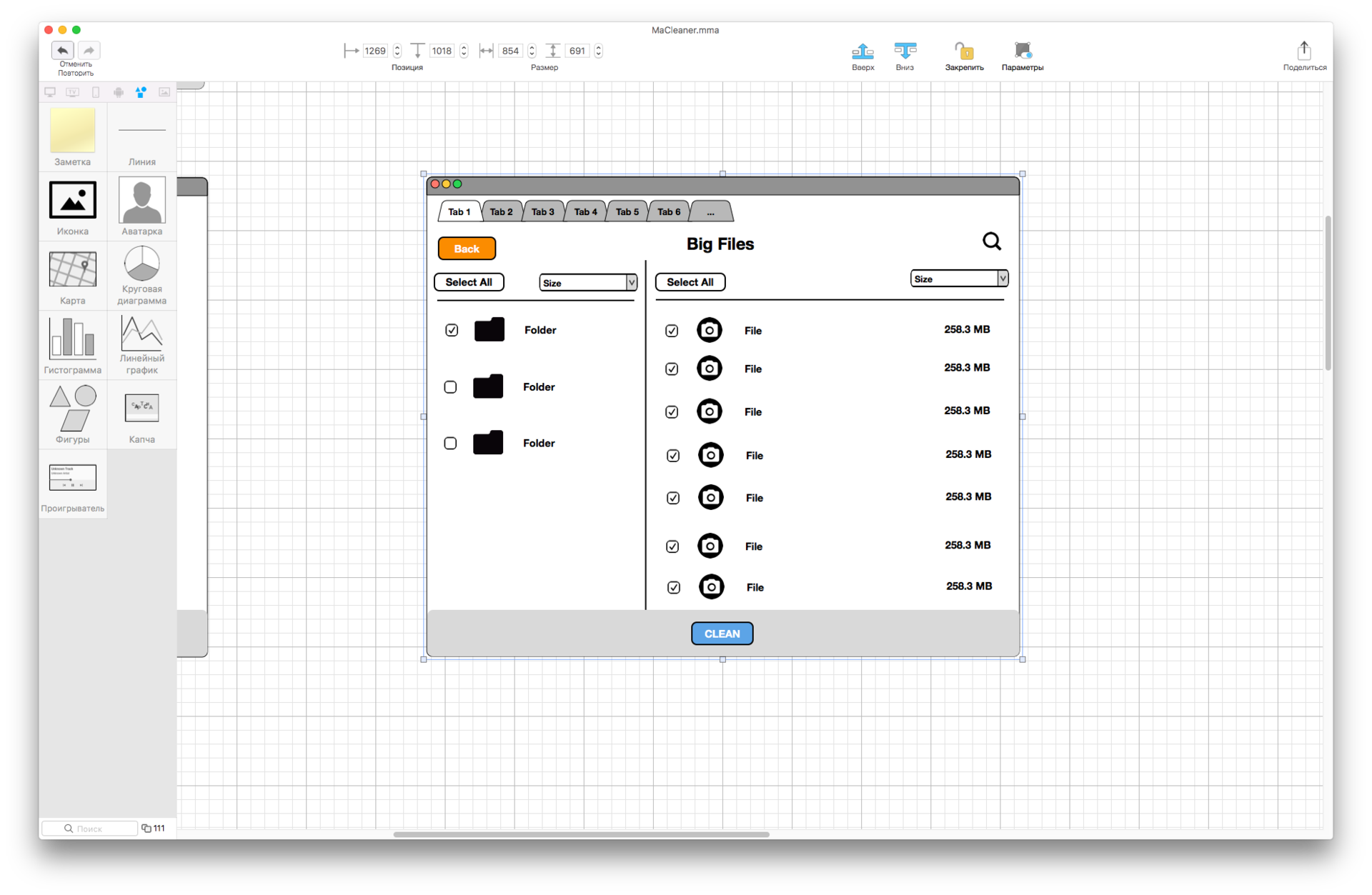Click Select All in the left panel
This screenshot has height=895, width=1372.
pos(469,281)
